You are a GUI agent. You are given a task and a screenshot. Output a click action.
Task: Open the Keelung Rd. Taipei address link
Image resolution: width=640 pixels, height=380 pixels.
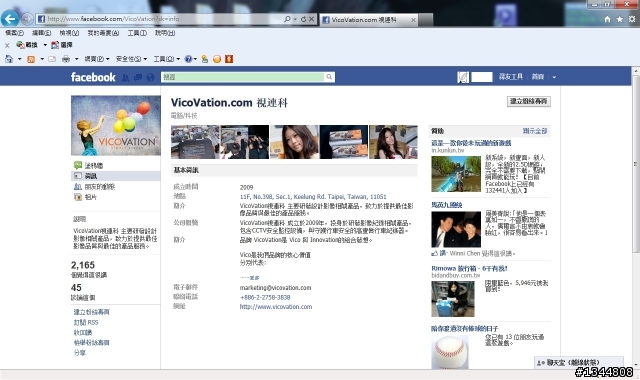(x=313, y=196)
